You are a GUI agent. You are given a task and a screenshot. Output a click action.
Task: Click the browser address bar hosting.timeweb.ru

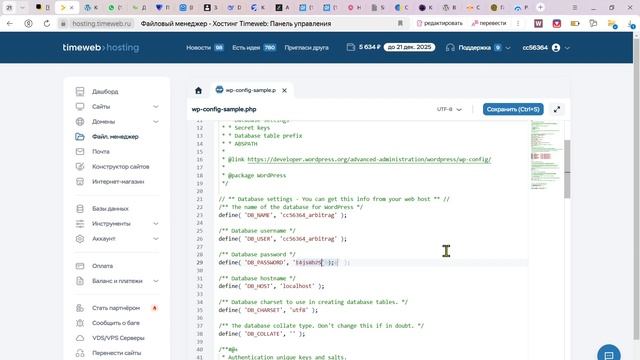[102, 24]
